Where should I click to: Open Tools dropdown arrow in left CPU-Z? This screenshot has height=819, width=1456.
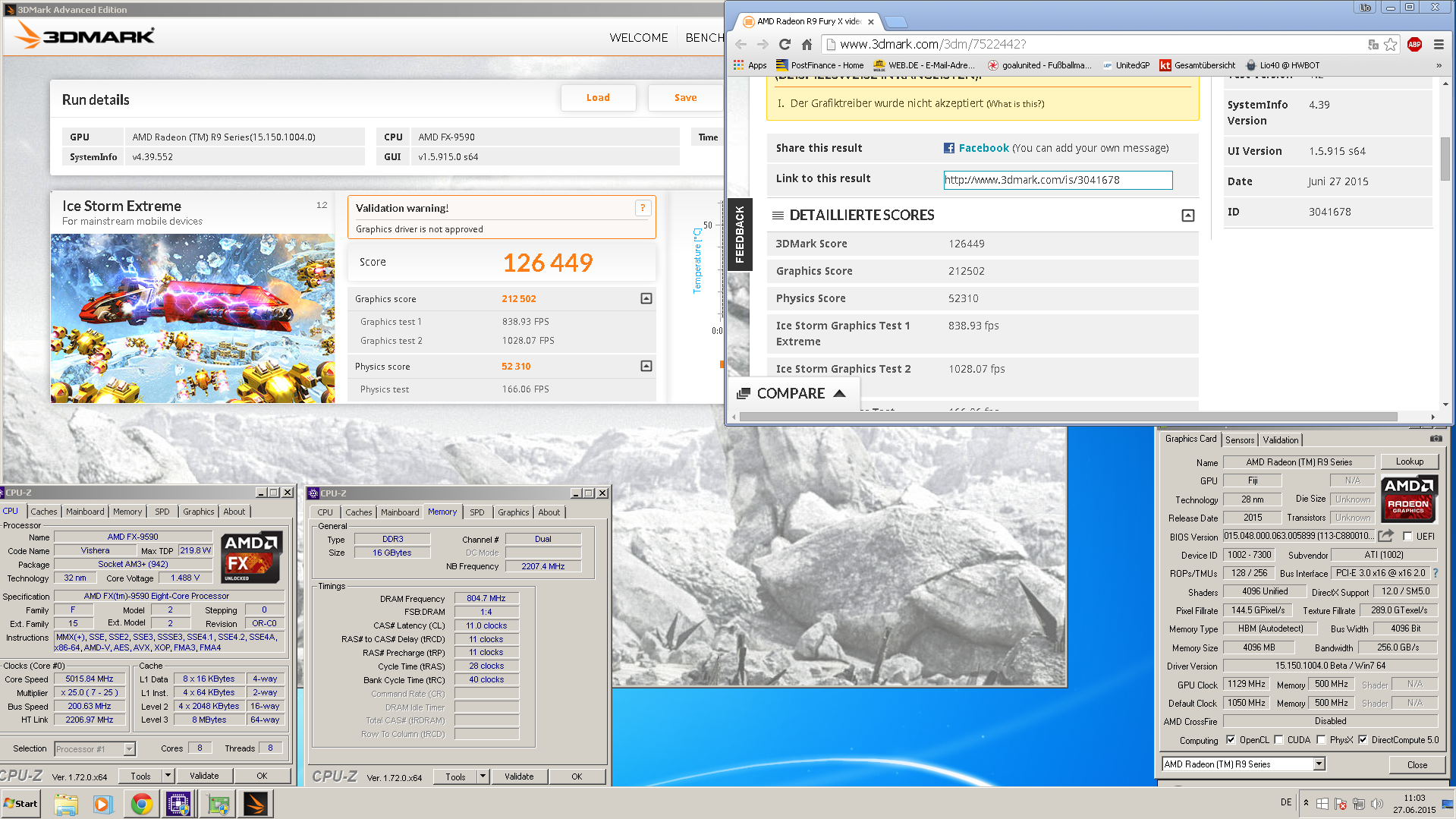[168, 776]
